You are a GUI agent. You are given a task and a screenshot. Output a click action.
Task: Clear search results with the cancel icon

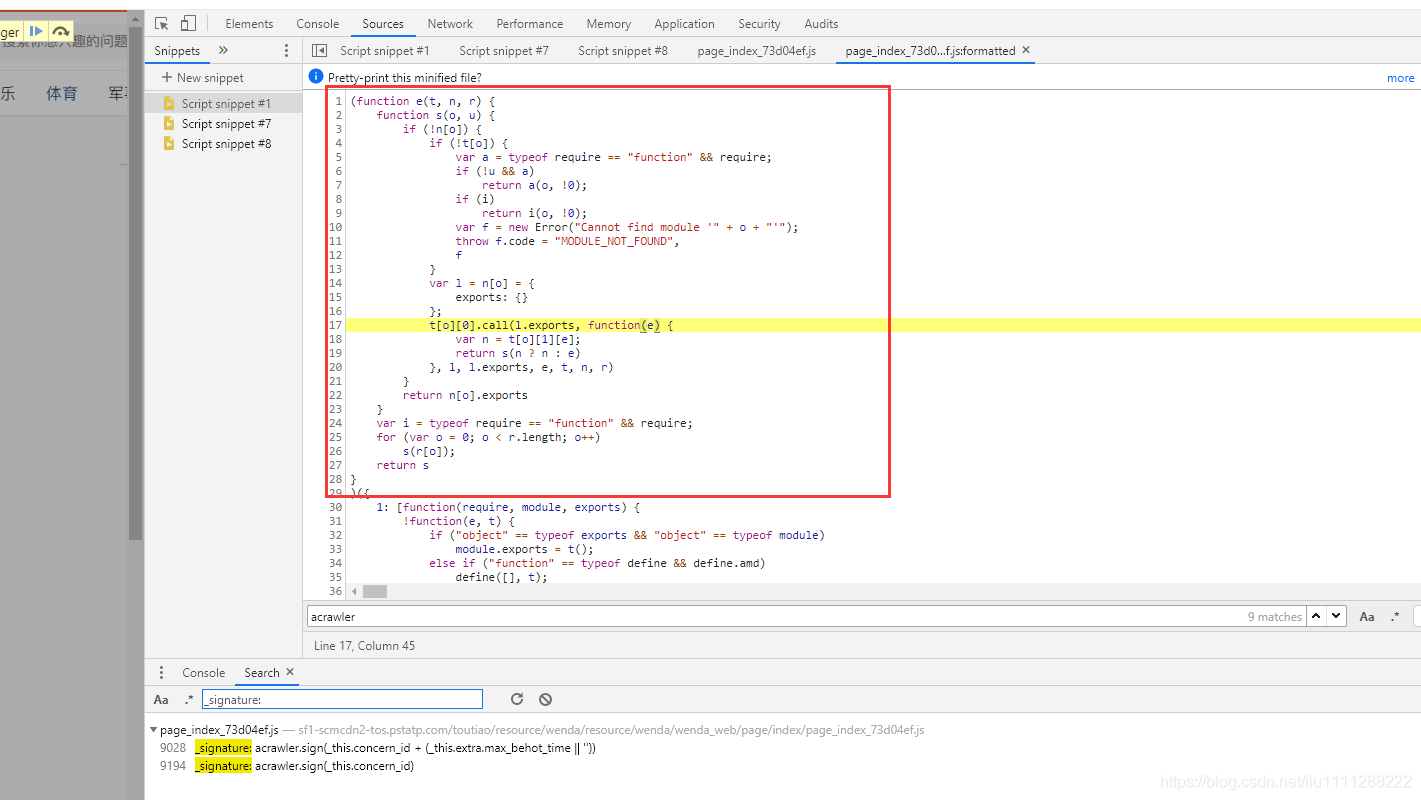pos(545,699)
